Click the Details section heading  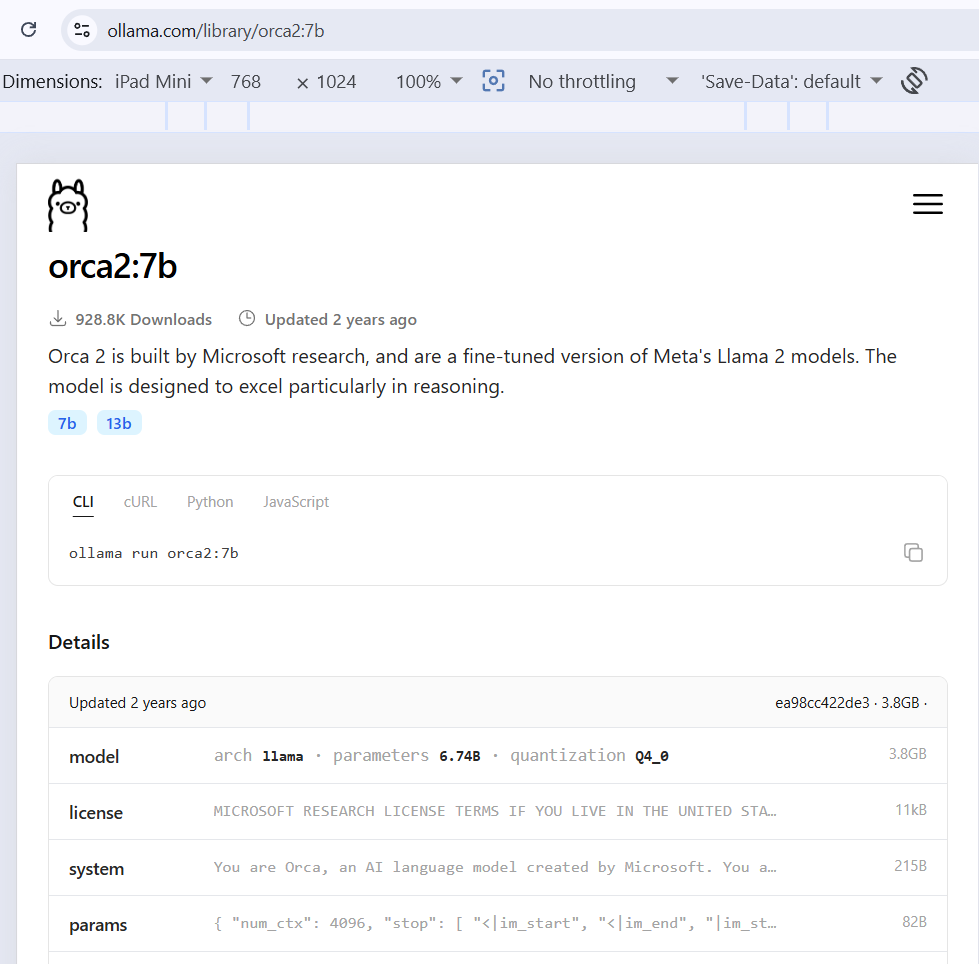coord(79,642)
